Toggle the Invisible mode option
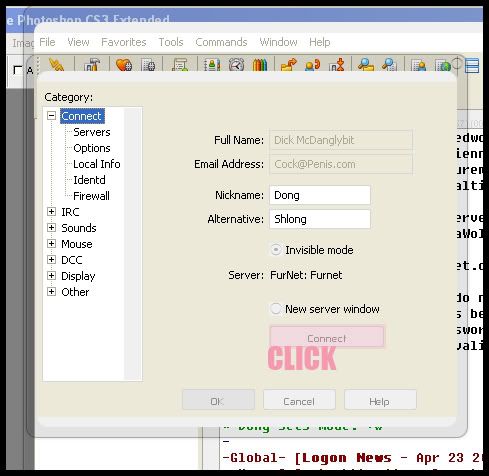This screenshot has height=476, width=489. pos(276,249)
